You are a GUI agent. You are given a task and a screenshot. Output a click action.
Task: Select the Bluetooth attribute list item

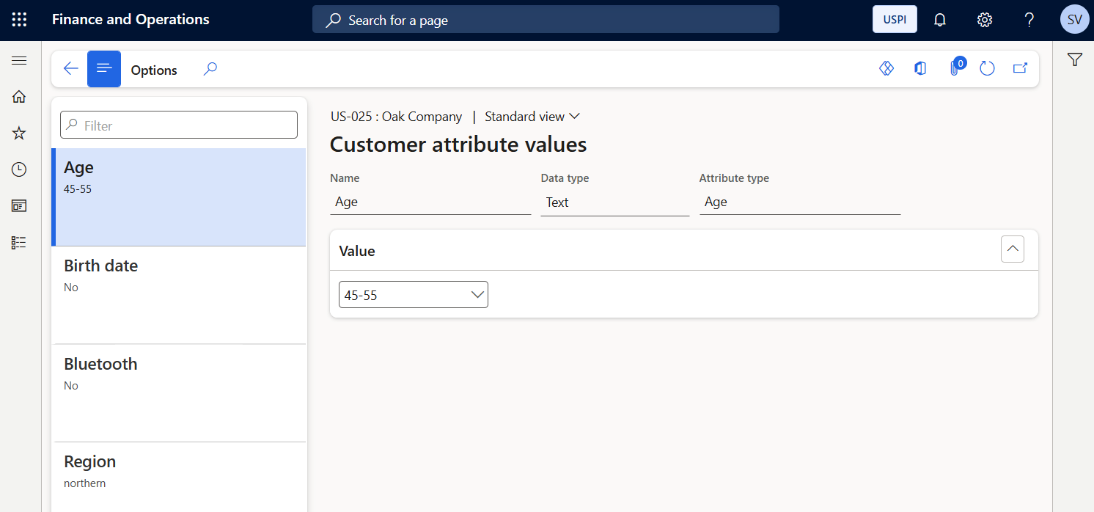coord(179,393)
